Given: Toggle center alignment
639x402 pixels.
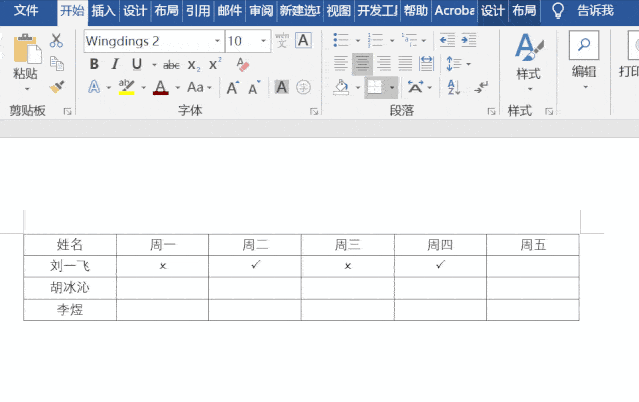Looking at the screenshot, I should pyautogui.click(x=362, y=64).
